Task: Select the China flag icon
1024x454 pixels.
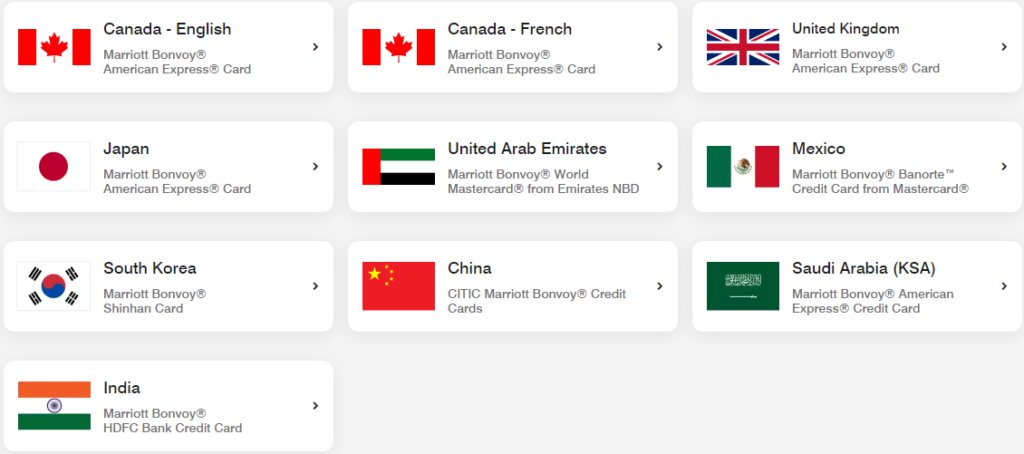Action: (398, 286)
